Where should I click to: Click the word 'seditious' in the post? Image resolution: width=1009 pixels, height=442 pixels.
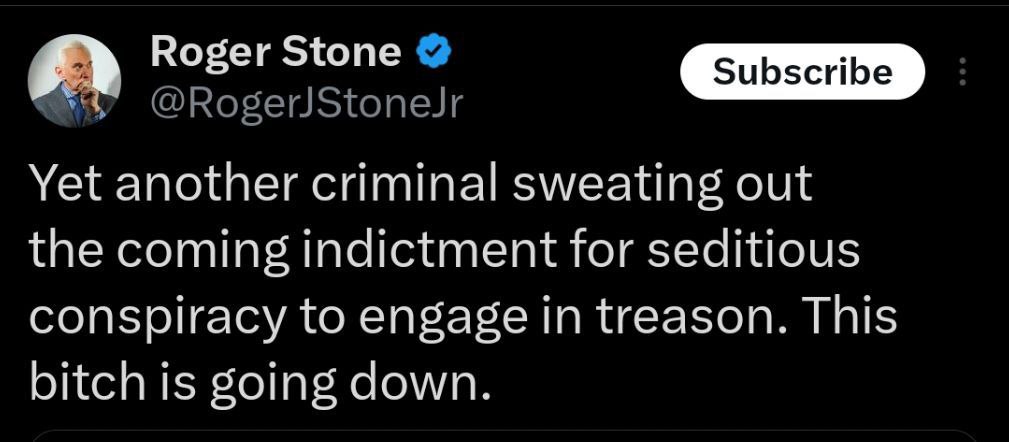[753, 252]
